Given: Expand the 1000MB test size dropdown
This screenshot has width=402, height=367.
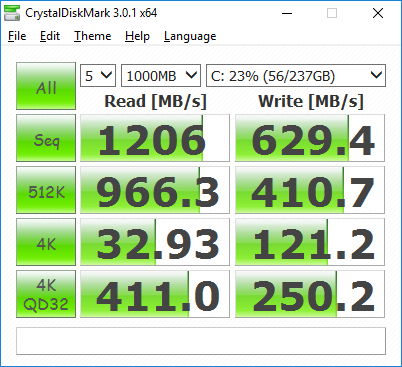Looking at the screenshot, I should pyautogui.click(x=161, y=76).
